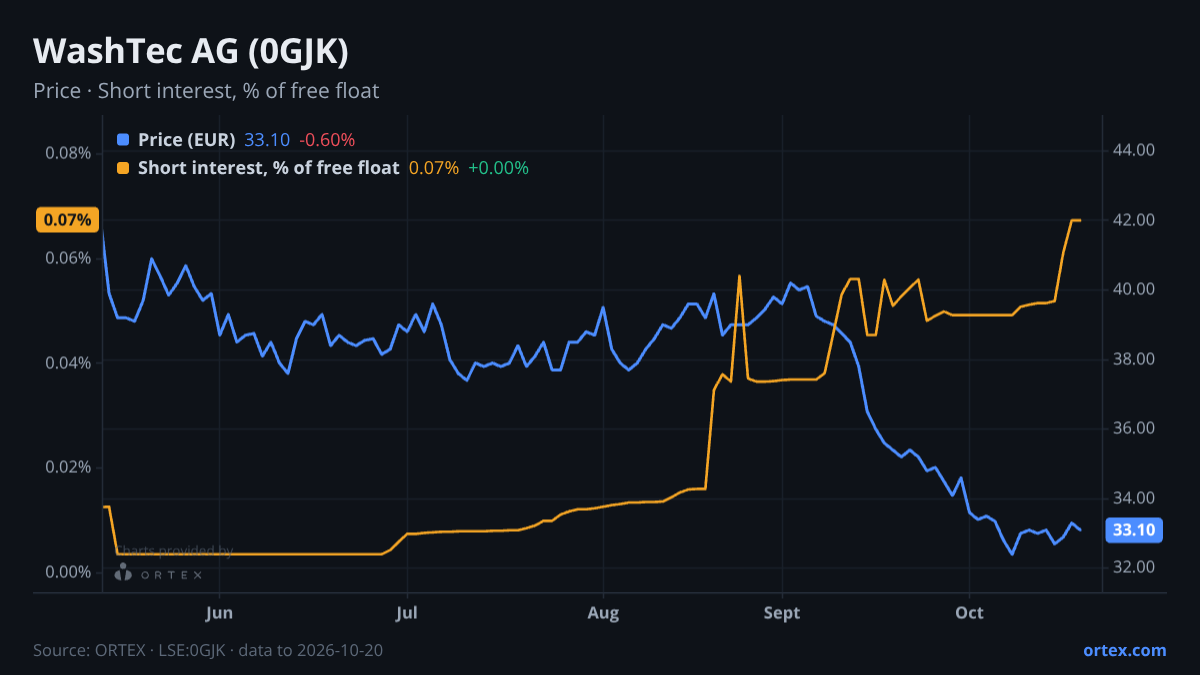Click the 0.06% left axis label
The width and height of the screenshot is (1200, 675).
point(68,258)
